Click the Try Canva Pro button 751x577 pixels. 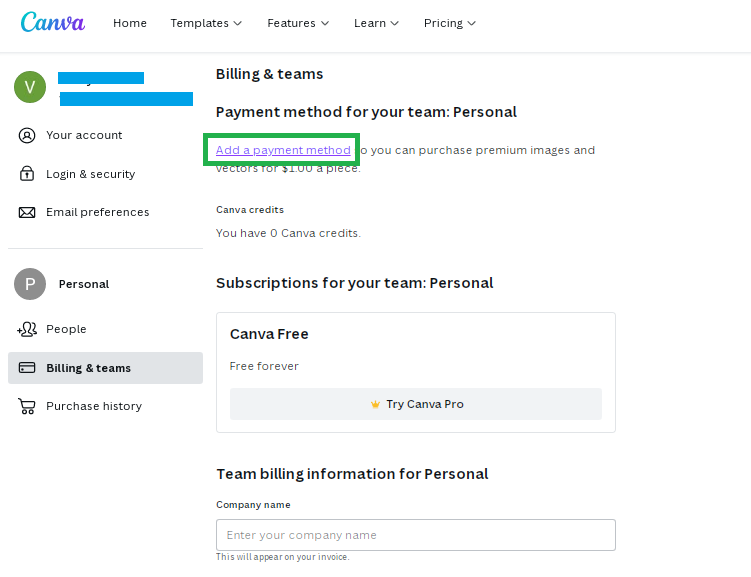click(x=416, y=404)
